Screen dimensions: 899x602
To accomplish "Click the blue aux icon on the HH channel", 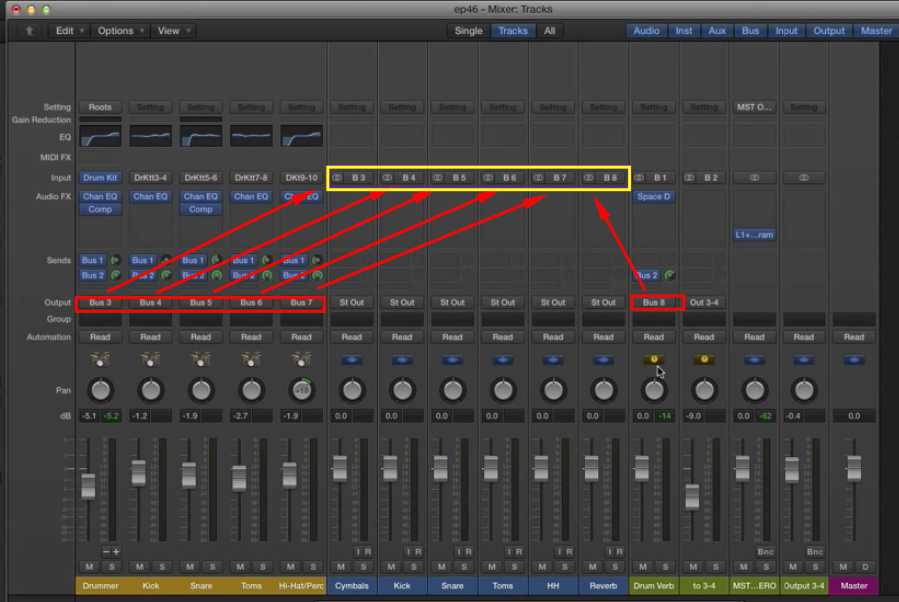I will coord(553,360).
